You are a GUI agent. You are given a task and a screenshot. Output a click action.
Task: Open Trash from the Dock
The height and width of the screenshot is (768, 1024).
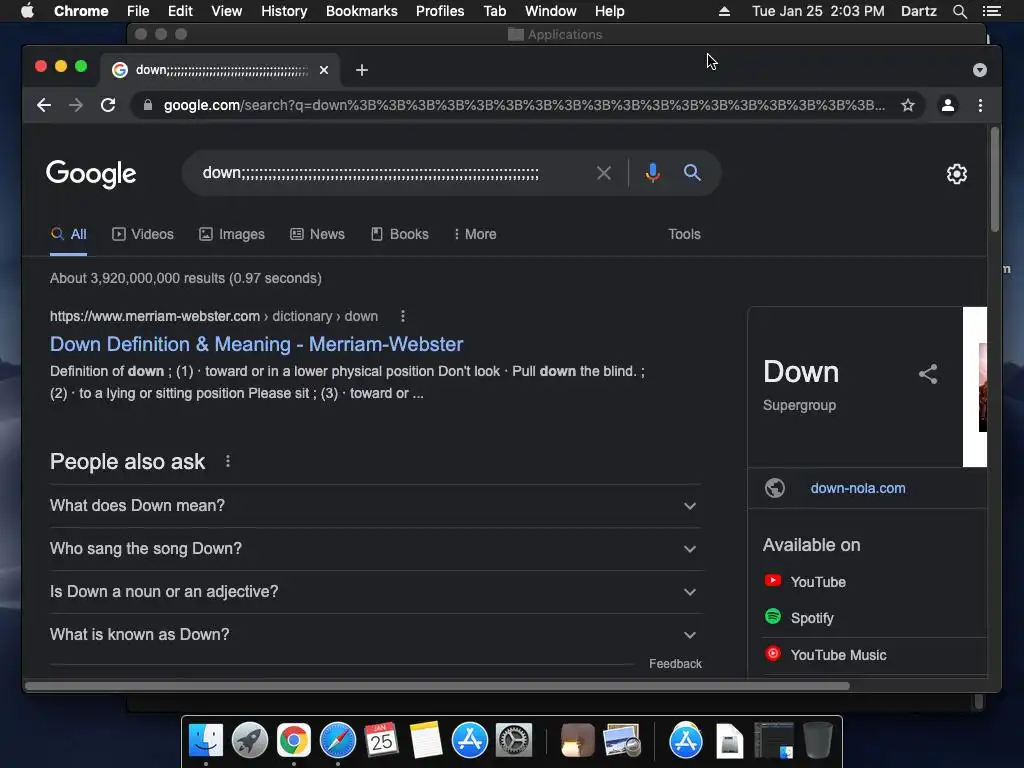point(818,741)
